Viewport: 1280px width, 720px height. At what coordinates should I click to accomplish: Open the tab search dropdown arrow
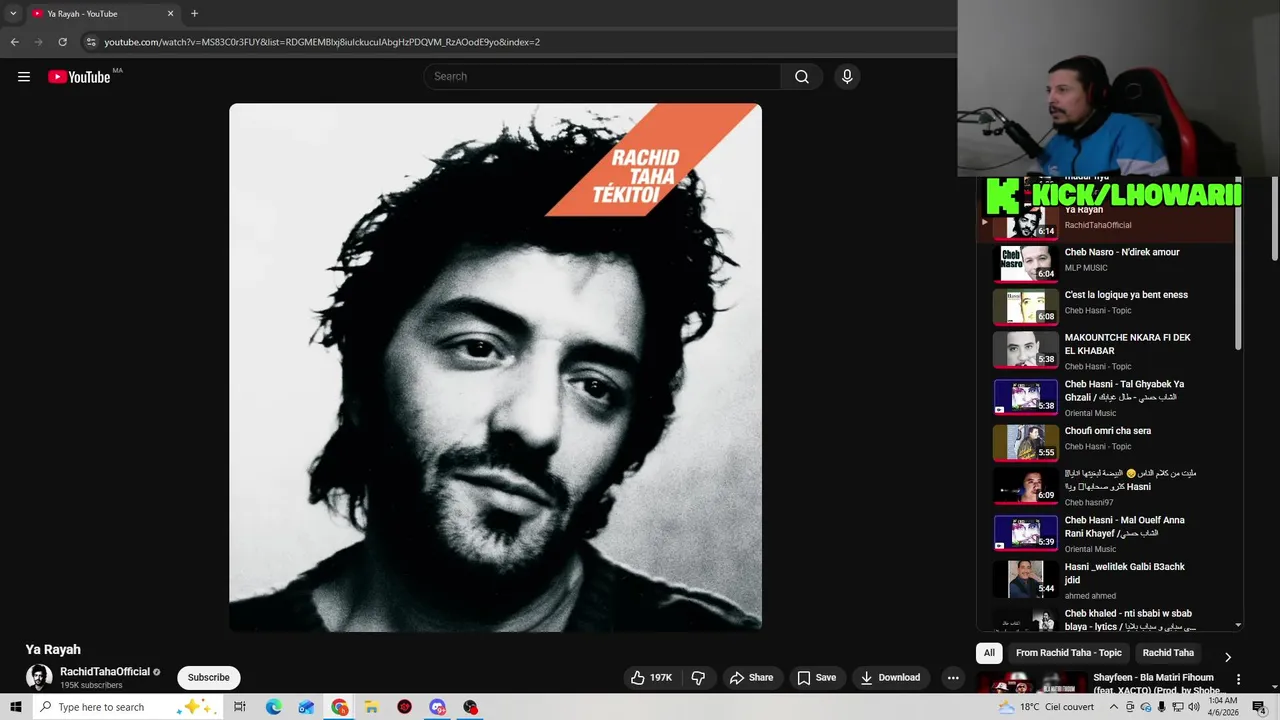13,14
